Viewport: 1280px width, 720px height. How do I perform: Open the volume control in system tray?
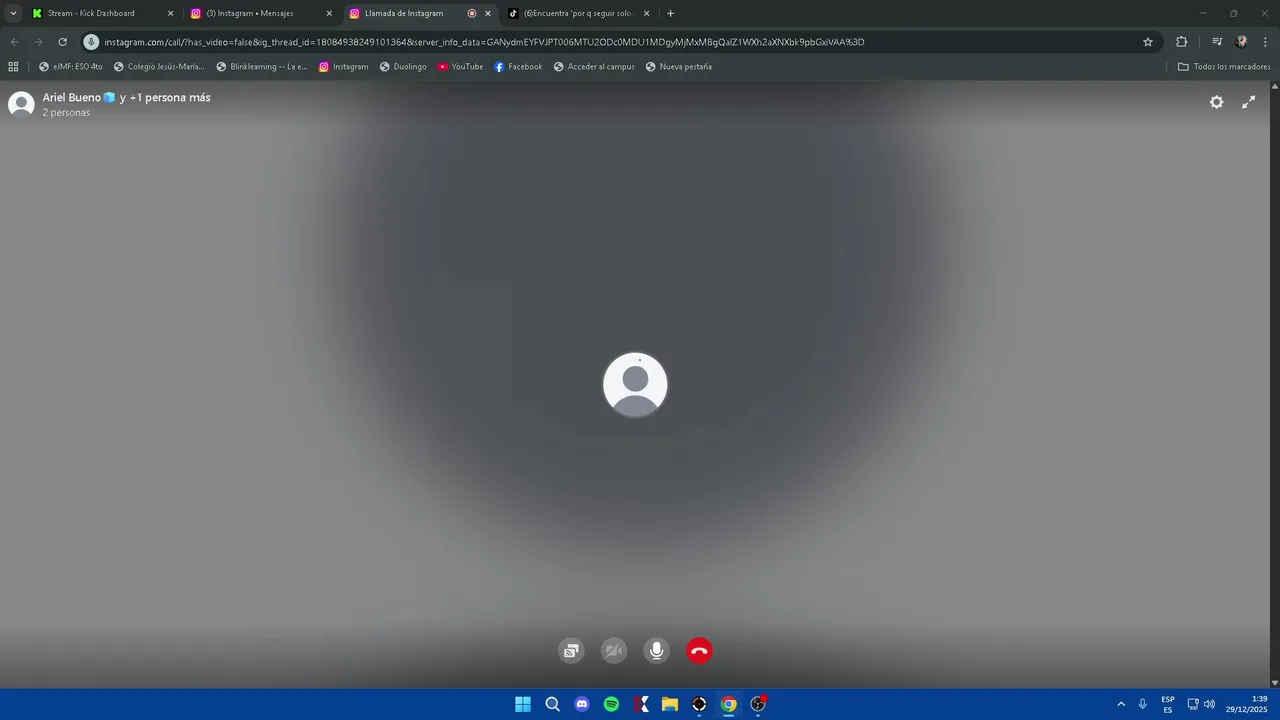[x=1209, y=704]
